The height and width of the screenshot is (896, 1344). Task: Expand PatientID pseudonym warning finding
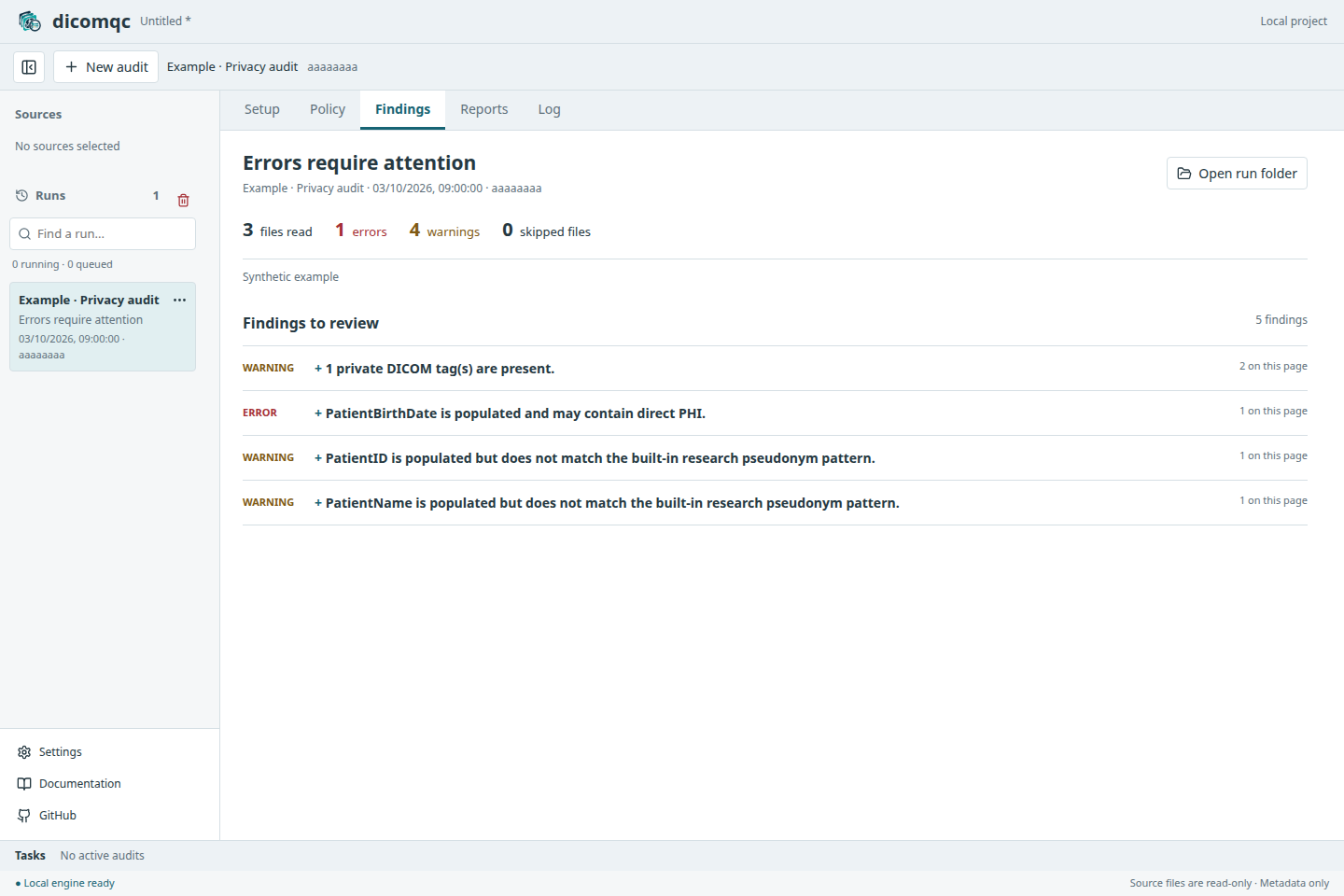775,458
